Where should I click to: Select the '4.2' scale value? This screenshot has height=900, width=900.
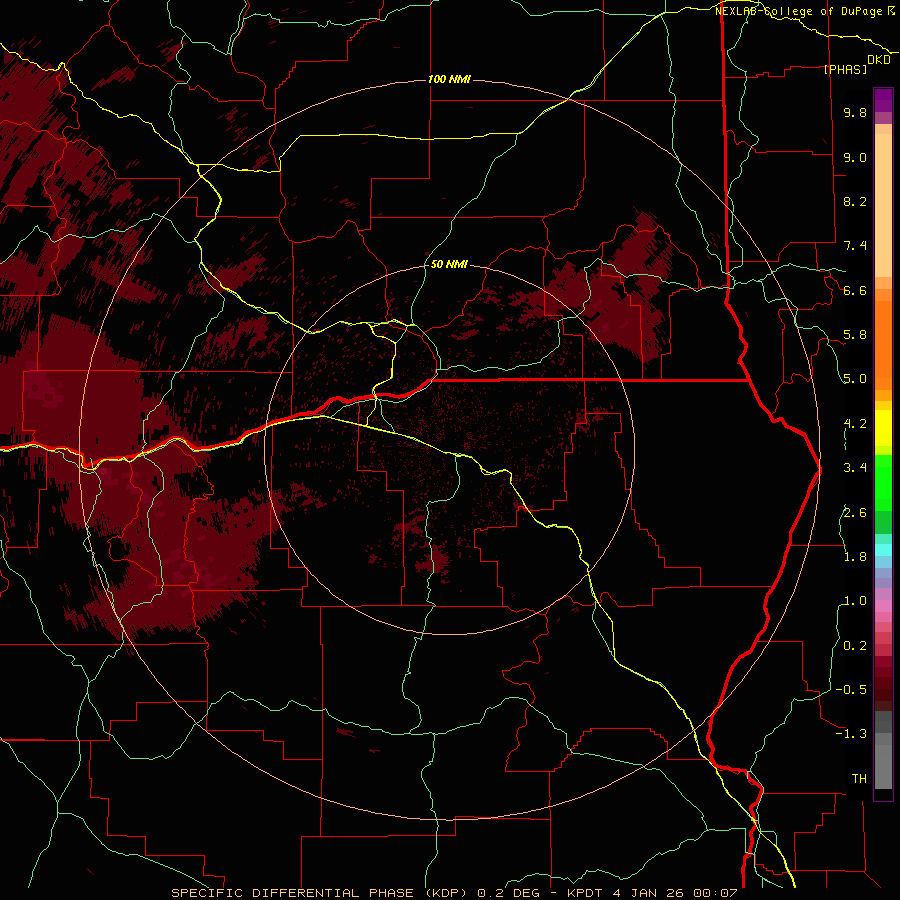855,424
